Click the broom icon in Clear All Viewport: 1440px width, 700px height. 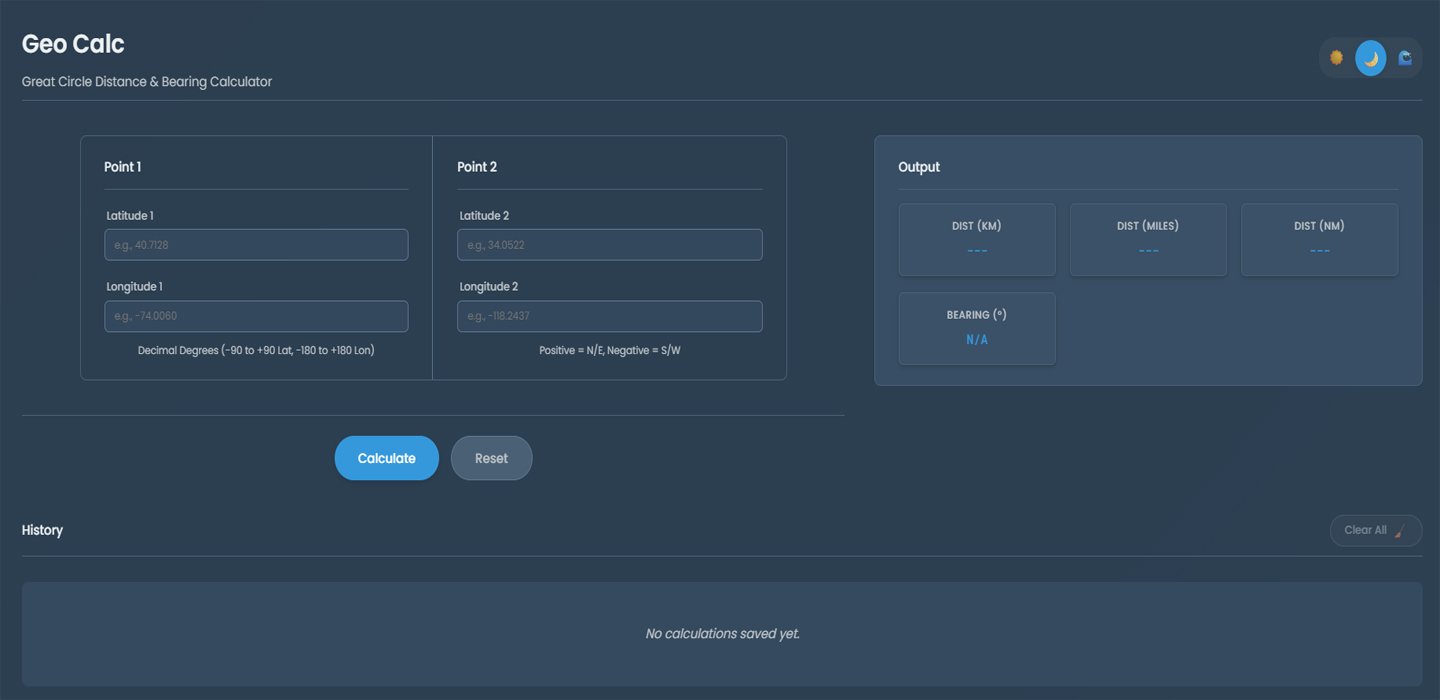pyautogui.click(x=1400, y=531)
